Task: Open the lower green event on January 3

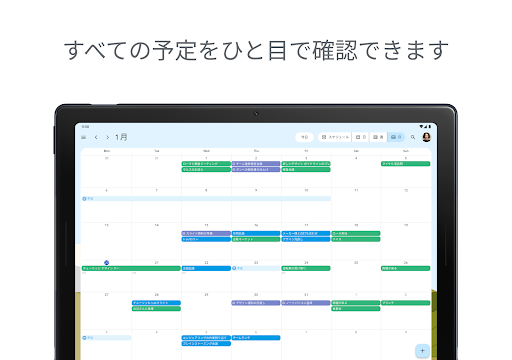Action: tap(306, 170)
